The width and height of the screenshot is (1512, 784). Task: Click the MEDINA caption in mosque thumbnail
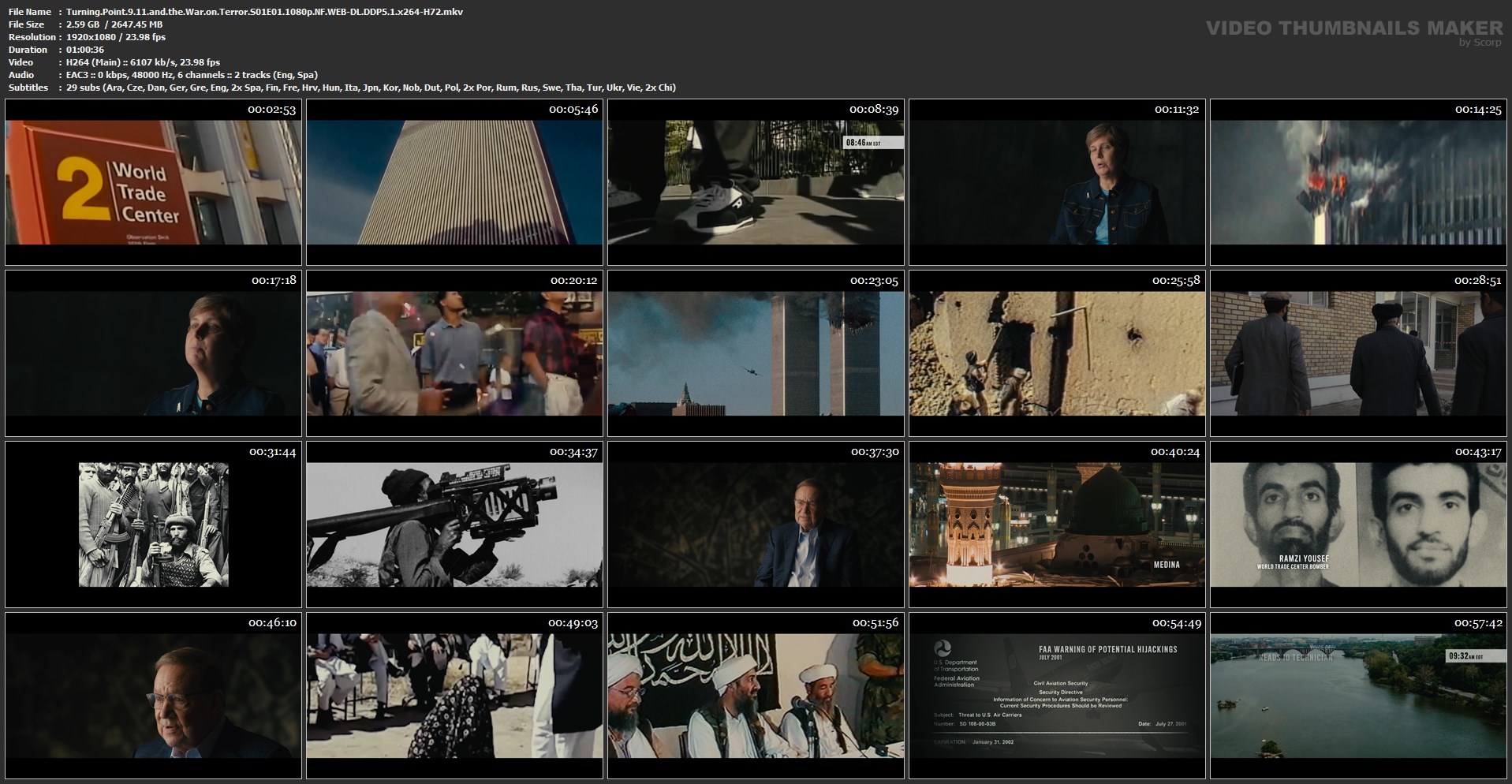[1167, 564]
